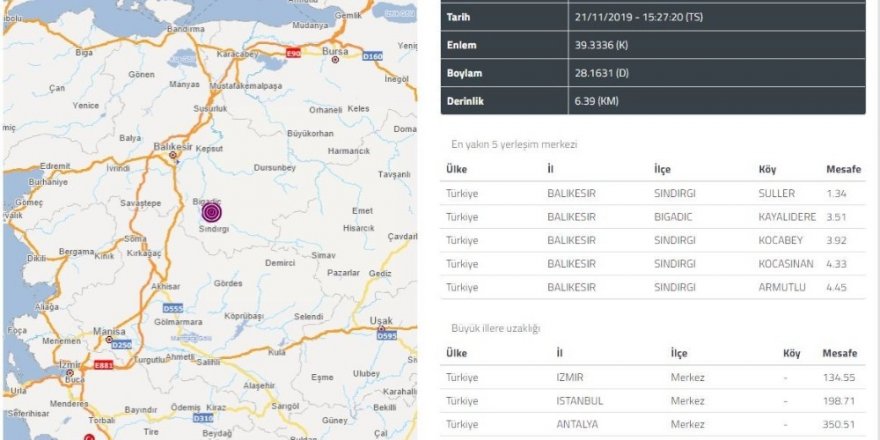The width and height of the screenshot is (880, 440).
Task: Click the ANTALYA row in cities table
Action: click(653, 424)
